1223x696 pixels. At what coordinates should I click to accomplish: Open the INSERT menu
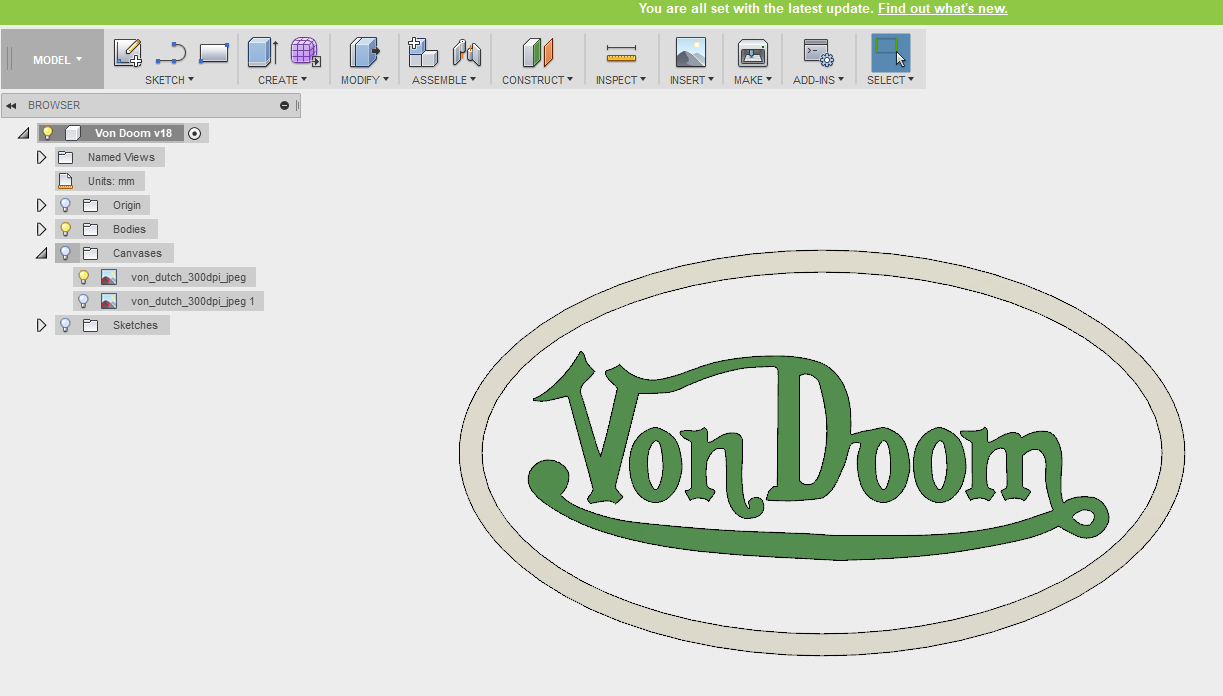coord(691,80)
